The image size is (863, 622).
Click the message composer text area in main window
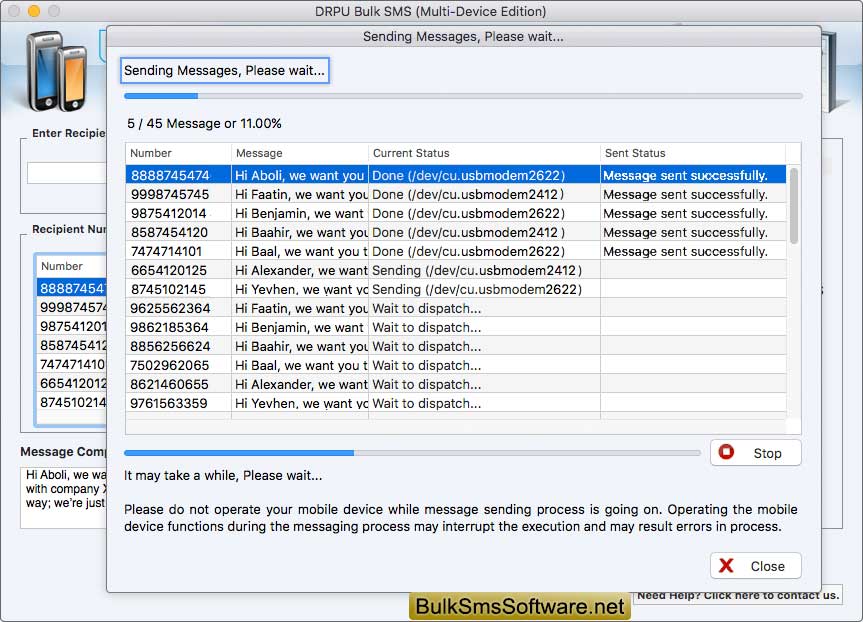pyautogui.click(x=64, y=498)
